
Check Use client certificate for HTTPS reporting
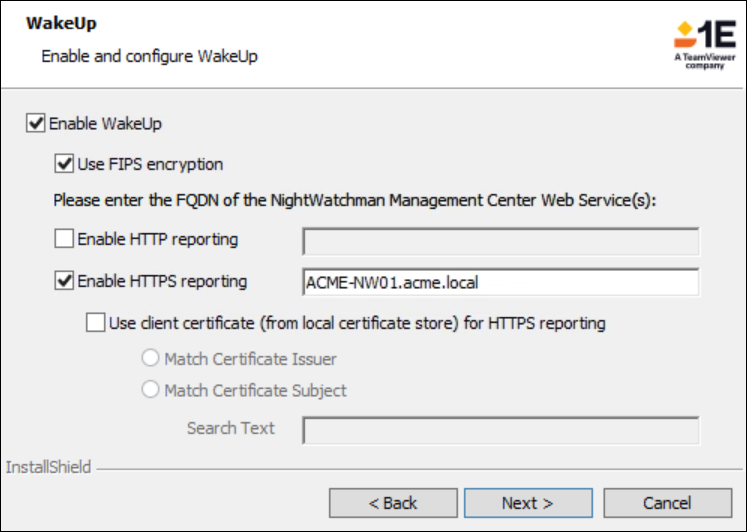click(96, 323)
